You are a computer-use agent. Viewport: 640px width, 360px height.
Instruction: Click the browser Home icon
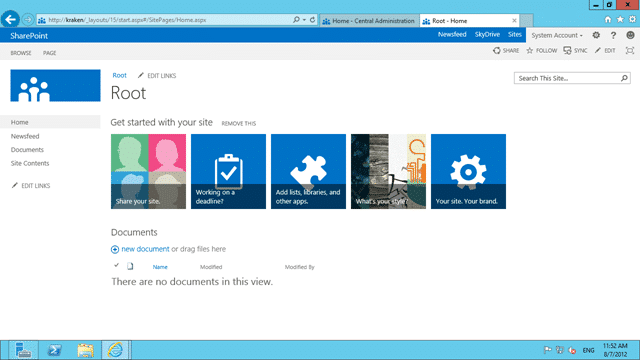click(608, 19)
